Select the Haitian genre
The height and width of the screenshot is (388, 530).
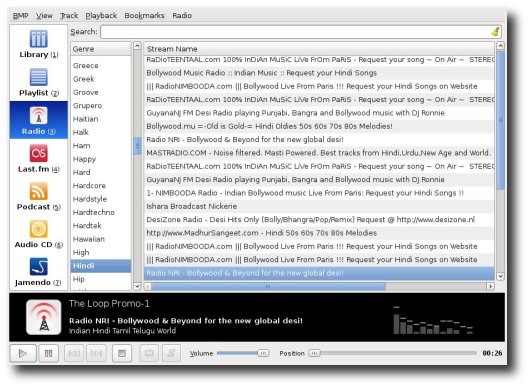101,119
